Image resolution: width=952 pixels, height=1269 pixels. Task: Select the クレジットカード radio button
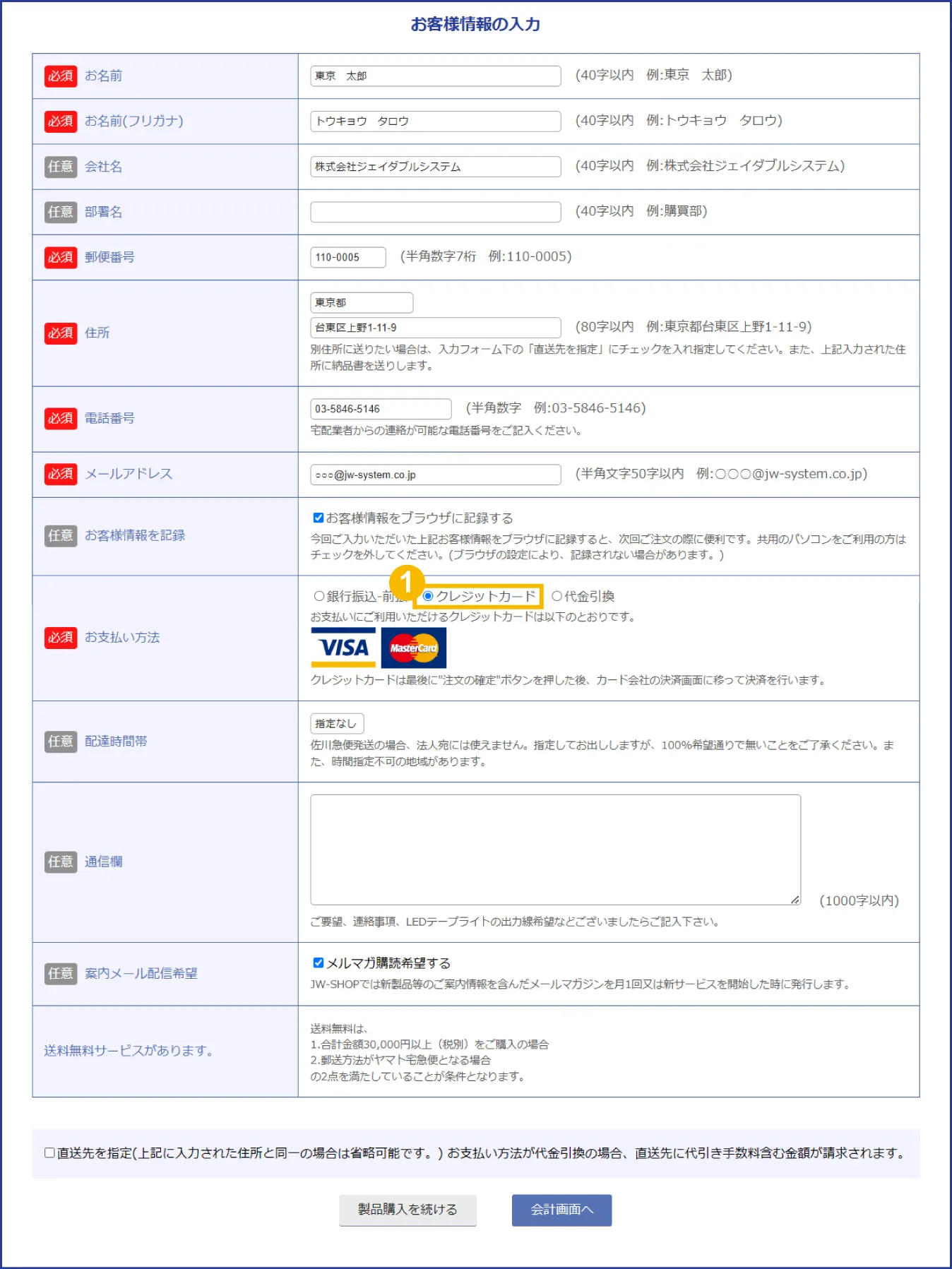428,596
